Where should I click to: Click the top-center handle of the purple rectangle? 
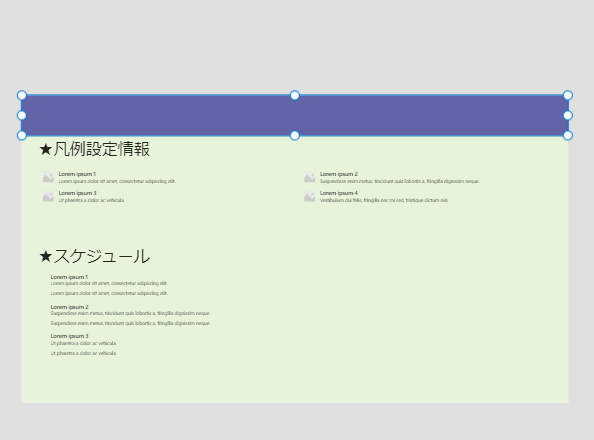pos(295,95)
